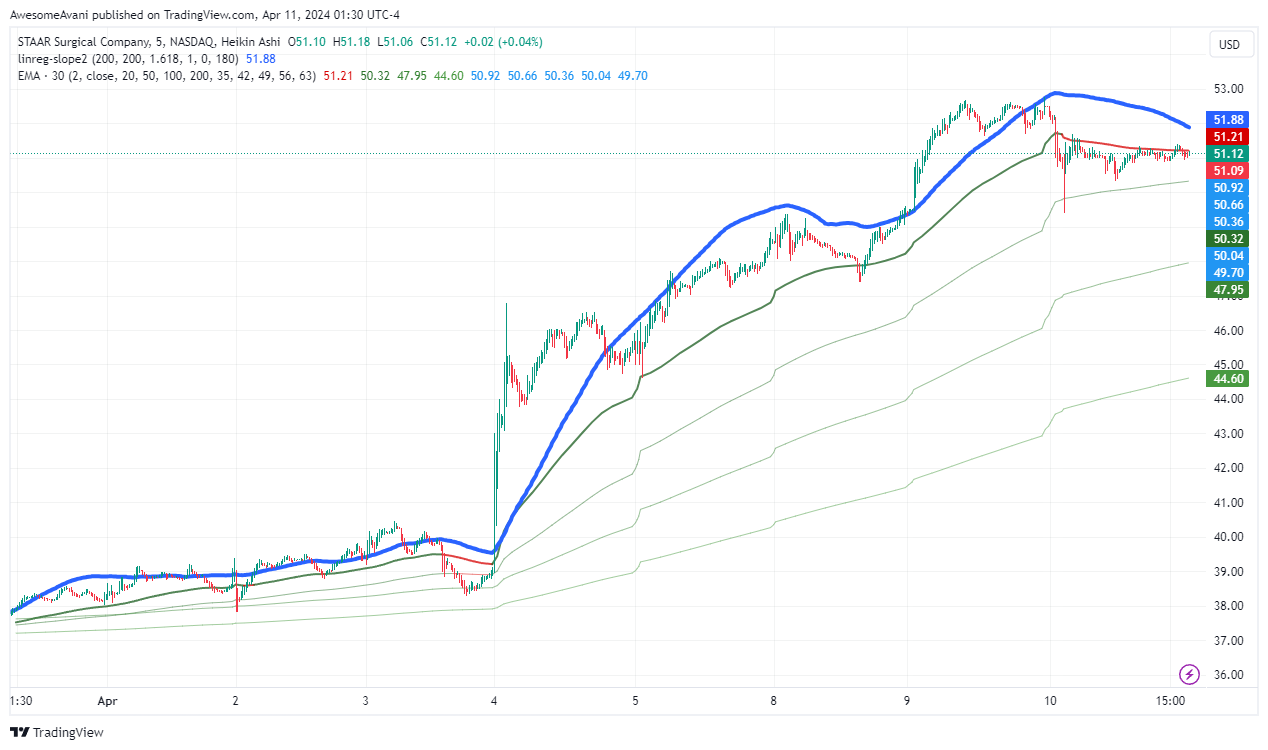Click the 43.00 price scale tick
Viewport: 1268px width, 750px height.
1228,433
